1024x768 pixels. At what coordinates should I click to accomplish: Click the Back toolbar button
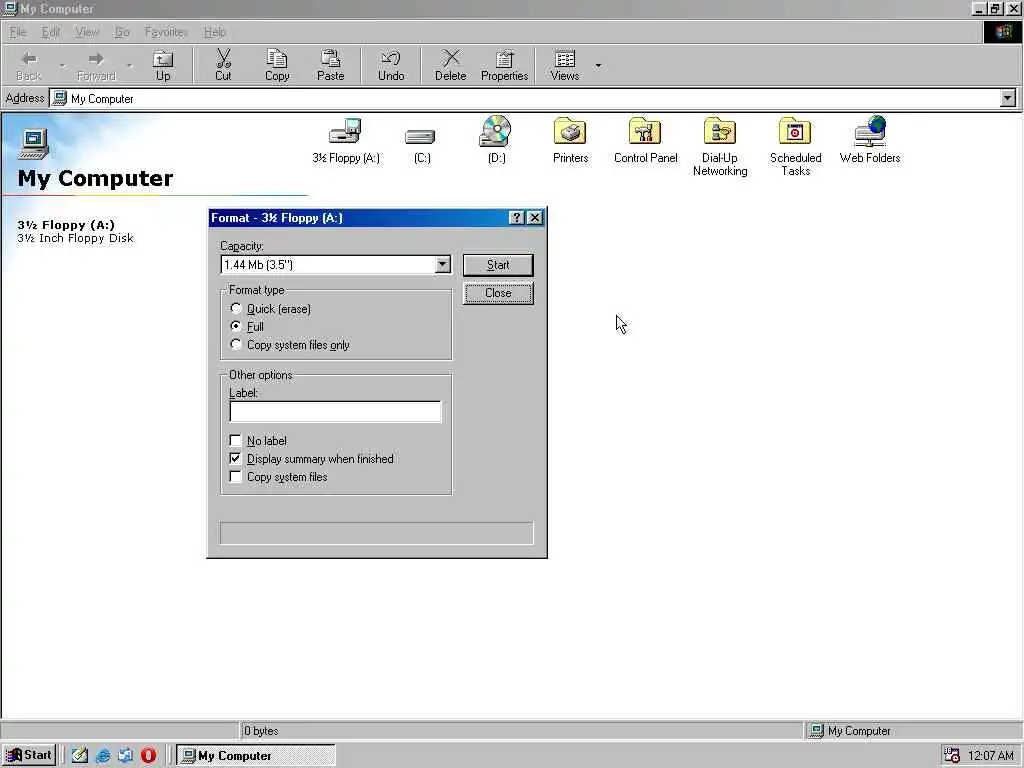click(29, 66)
